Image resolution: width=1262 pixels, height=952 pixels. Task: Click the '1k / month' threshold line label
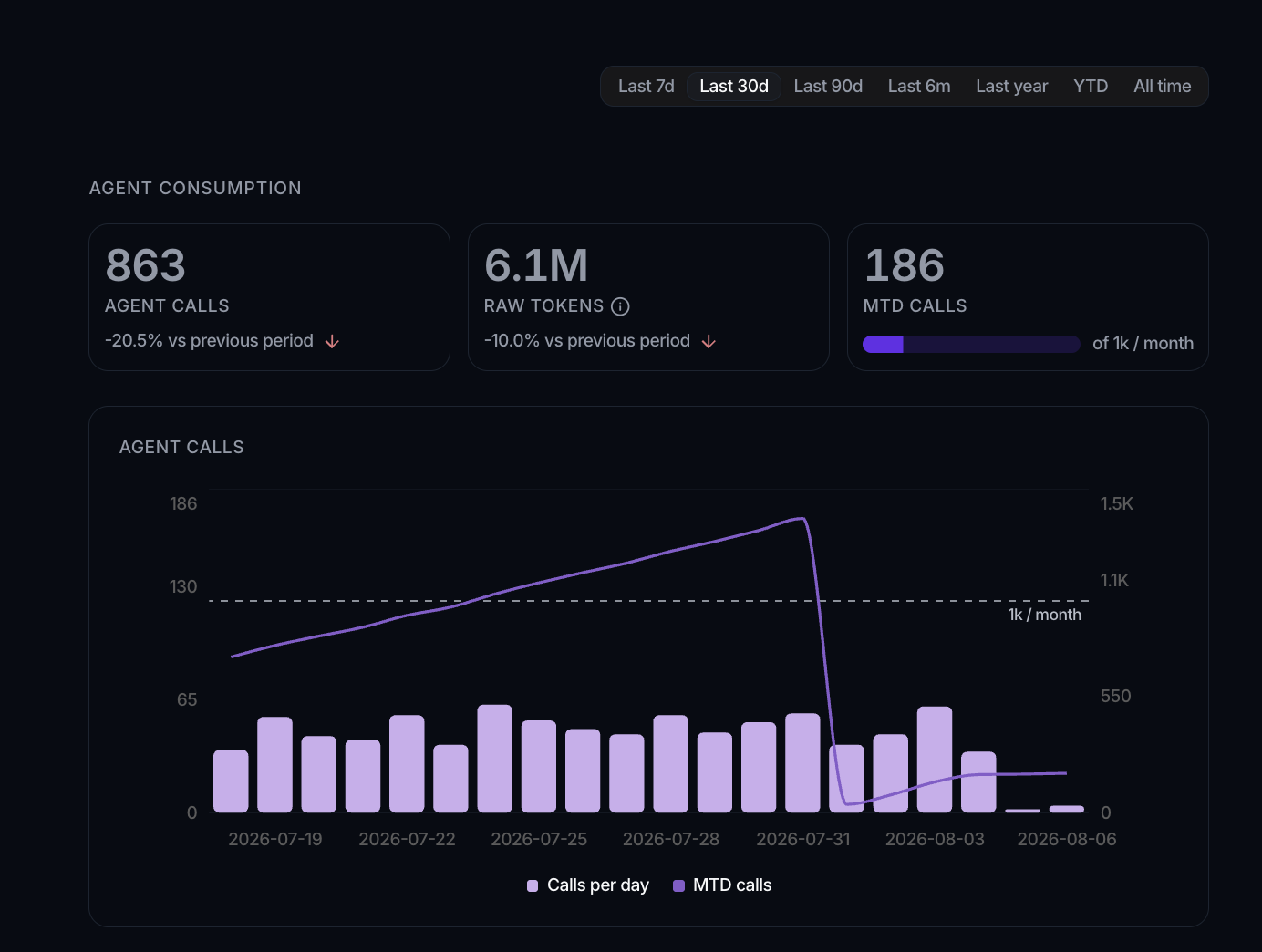[x=1044, y=615]
